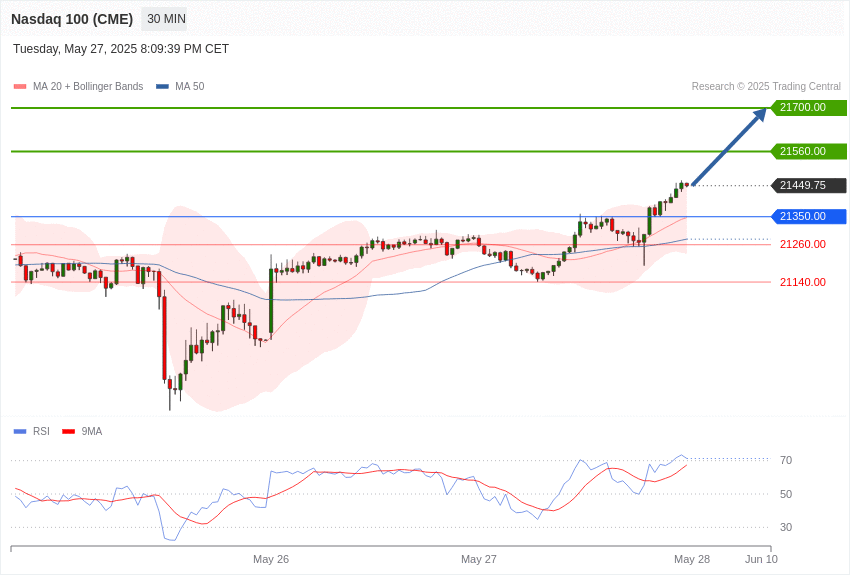Click the RSI 50 level label
This screenshot has width=850, height=576.
[785, 494]
